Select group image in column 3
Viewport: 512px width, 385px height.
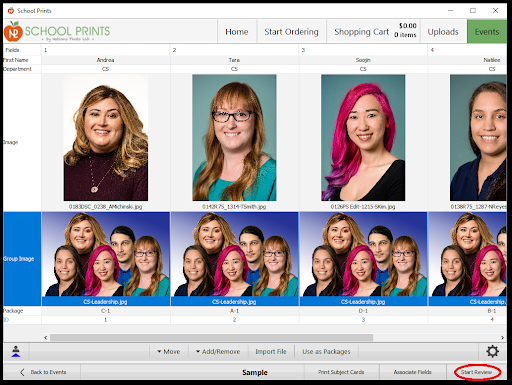pos(363,254)
